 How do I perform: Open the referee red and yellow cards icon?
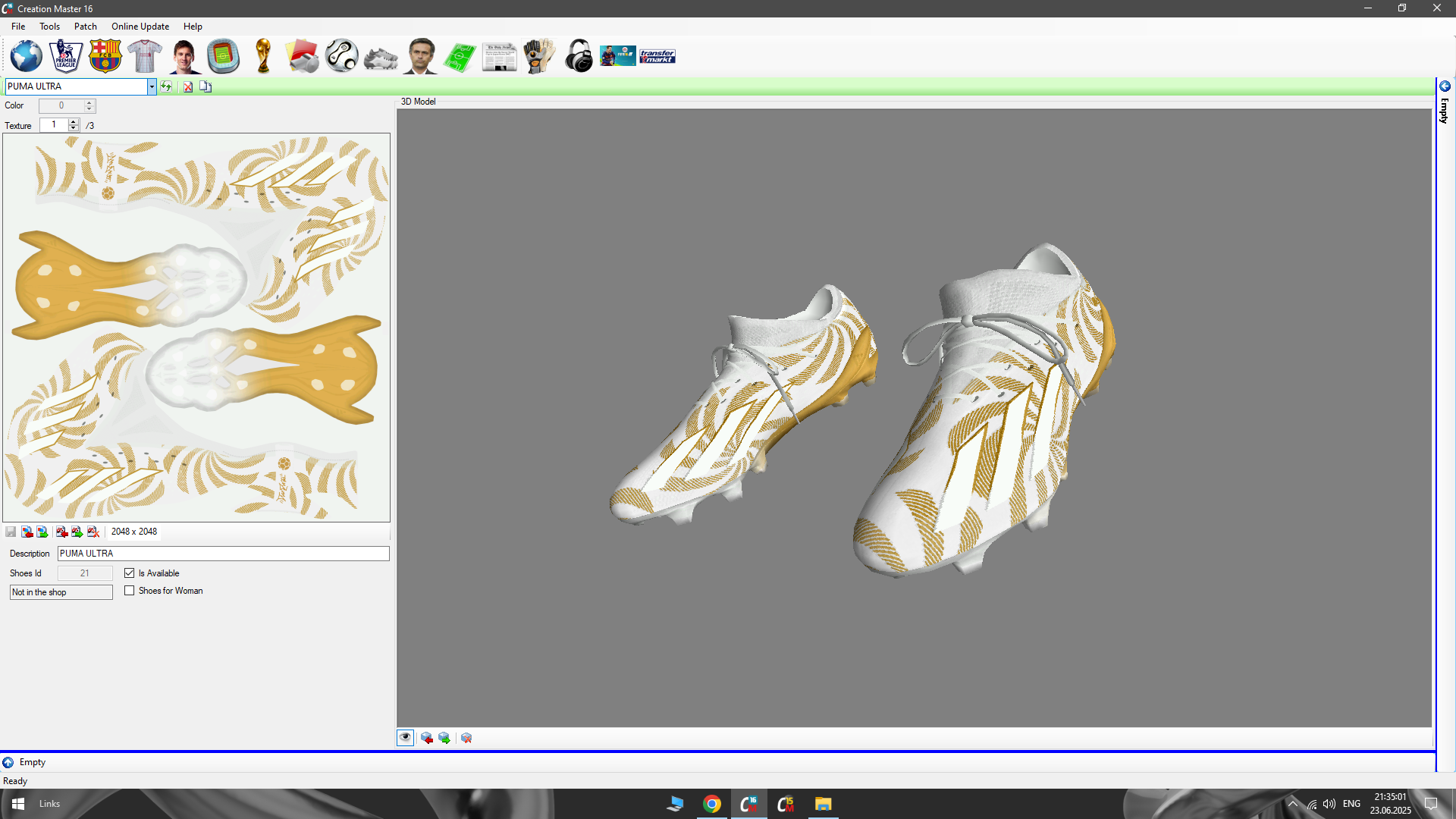pyautogui.click(x=303, y=56)
